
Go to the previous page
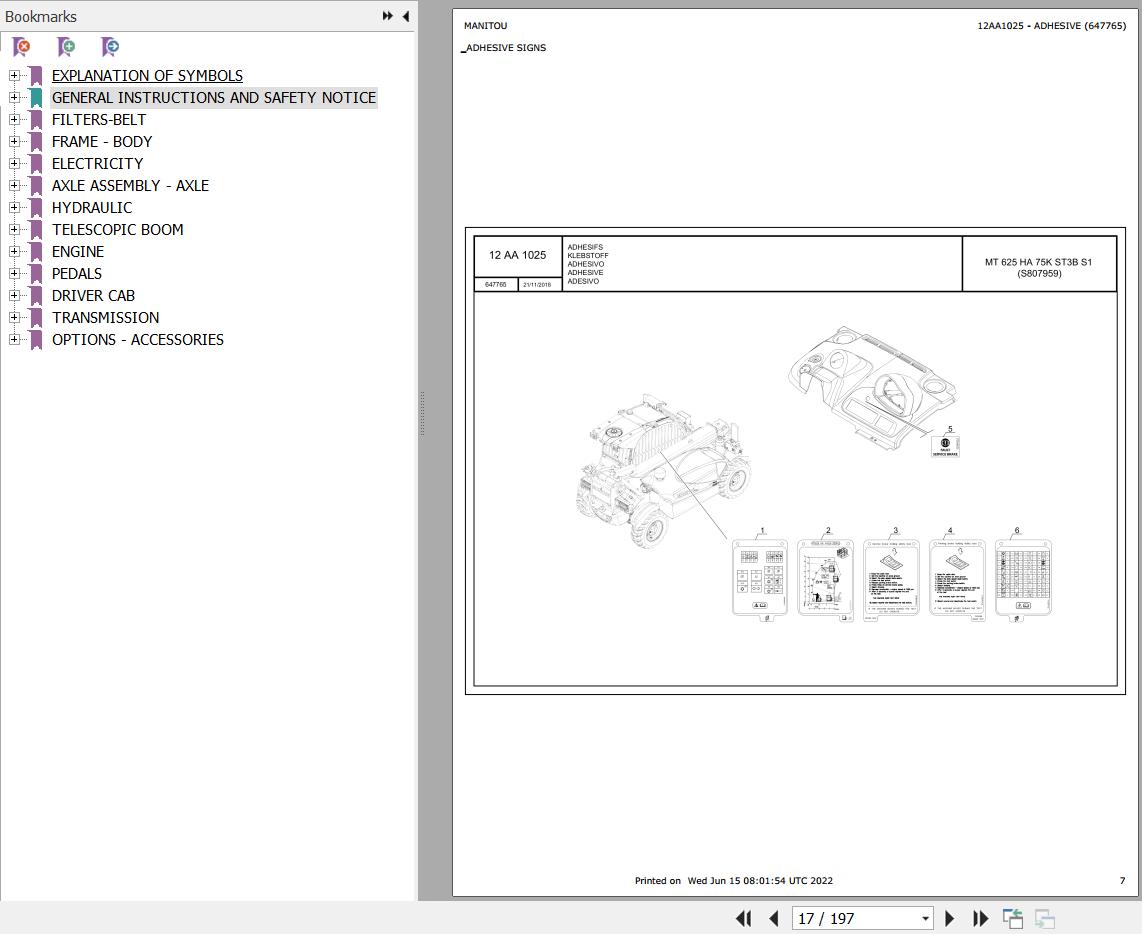click(x=773, y=919)
